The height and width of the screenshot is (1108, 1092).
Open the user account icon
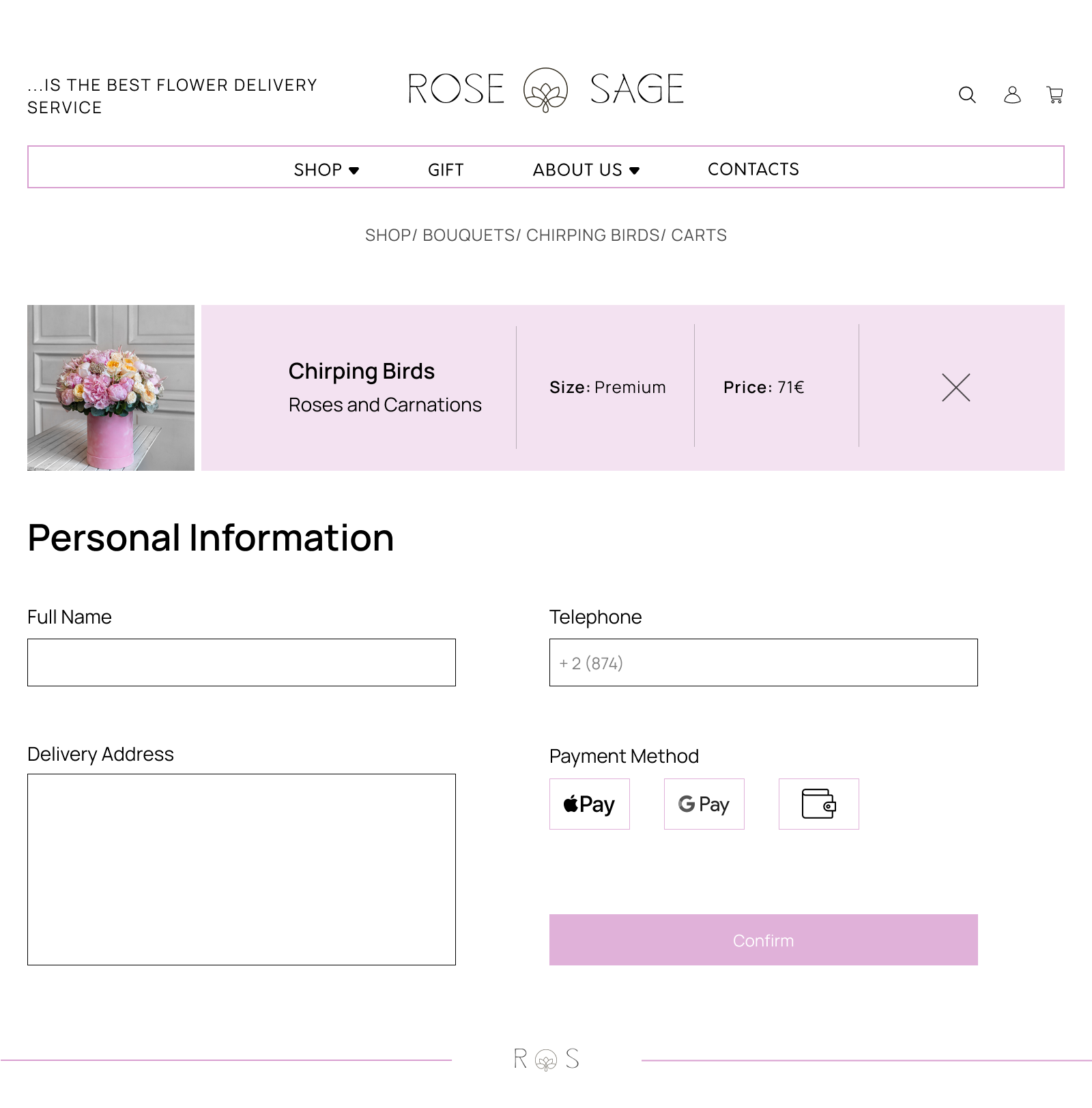(x=1012, y=95)
